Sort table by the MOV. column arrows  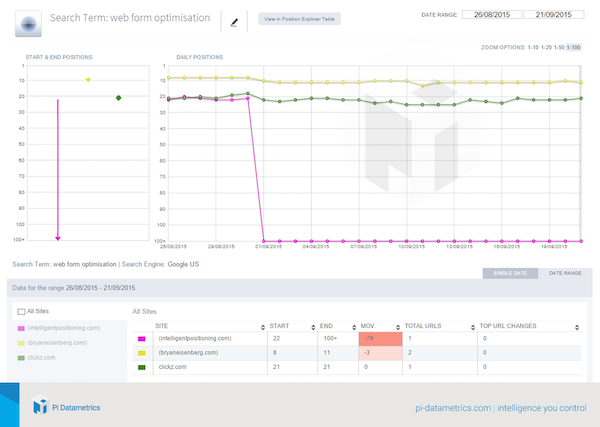pos(398,327)
